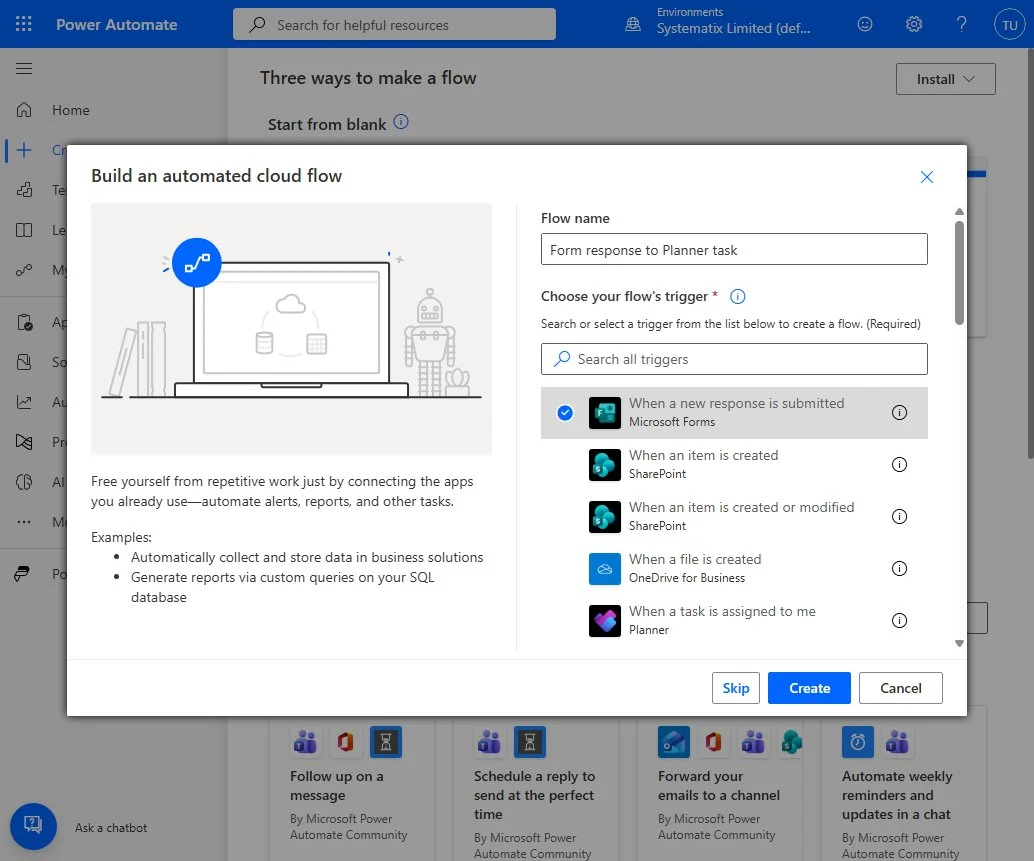Click the Templates icon in sidebar
The width and height of the screenshot is (1034, 861).
tap(24, 190)
